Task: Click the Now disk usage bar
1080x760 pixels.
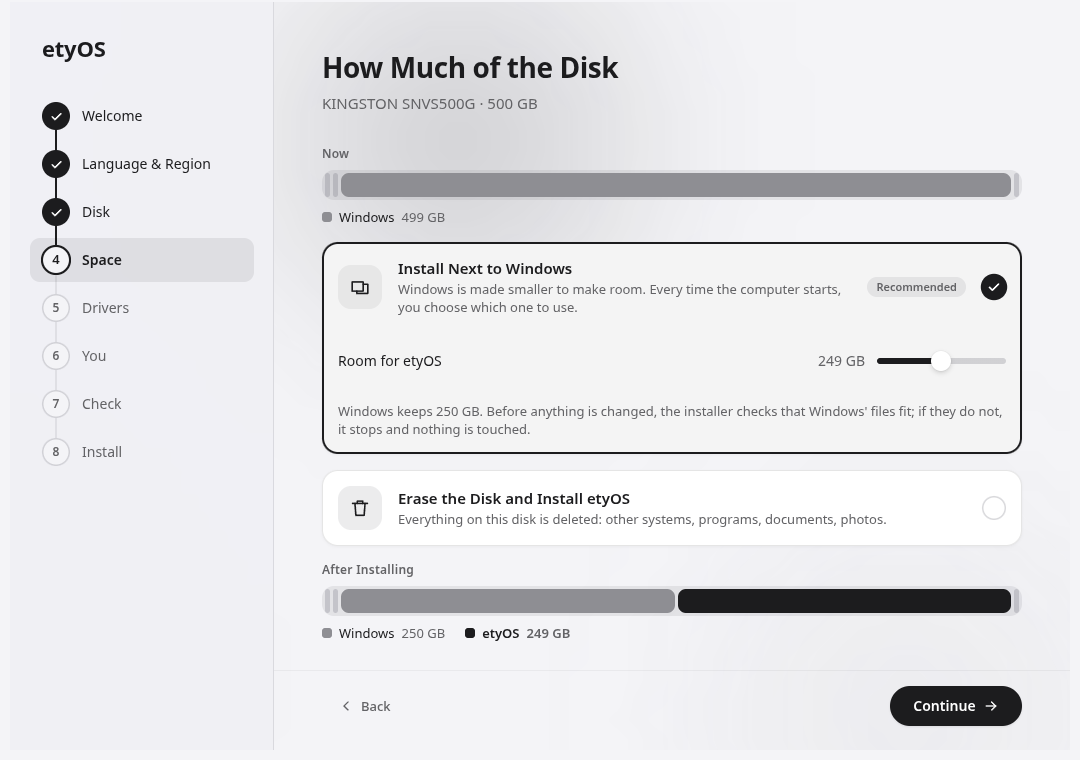Action: (x=672, y=185)
